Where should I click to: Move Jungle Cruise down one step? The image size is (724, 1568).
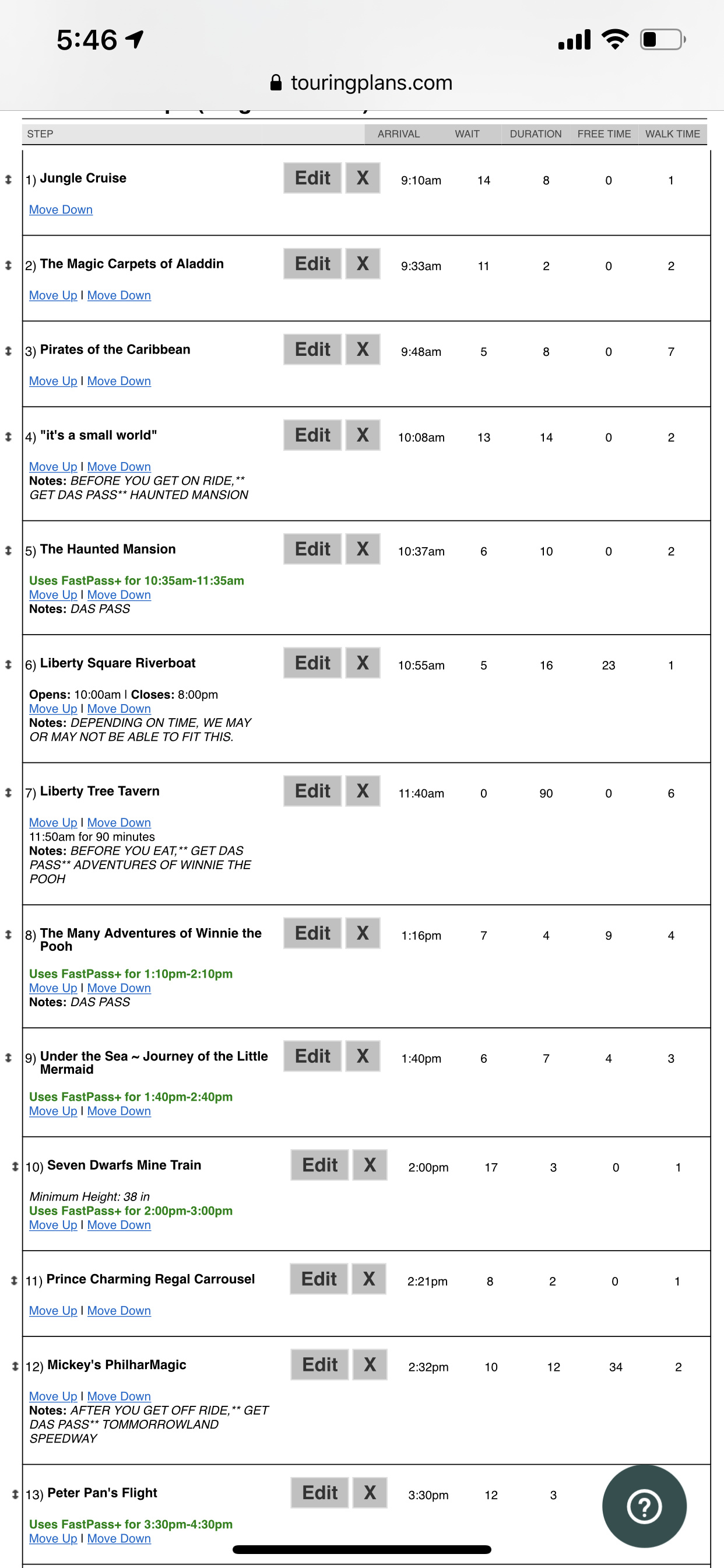tap(61, 209)
